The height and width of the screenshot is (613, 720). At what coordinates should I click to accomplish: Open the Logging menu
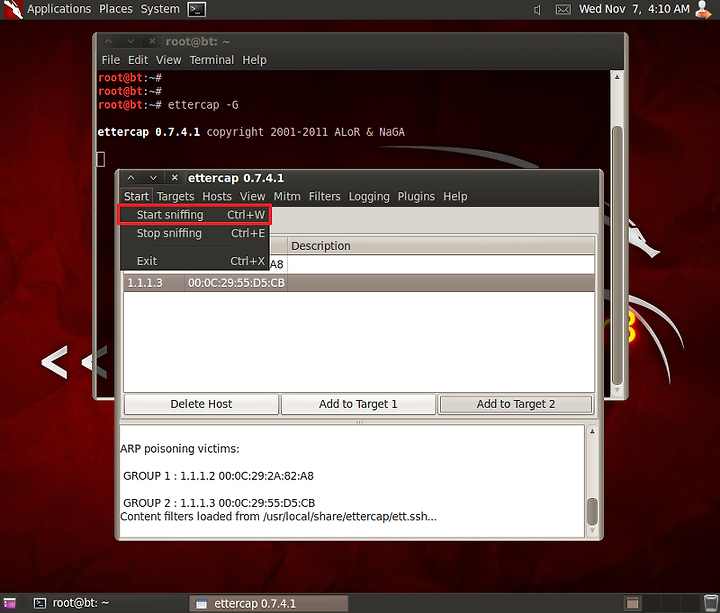click(x=369, y=197)
